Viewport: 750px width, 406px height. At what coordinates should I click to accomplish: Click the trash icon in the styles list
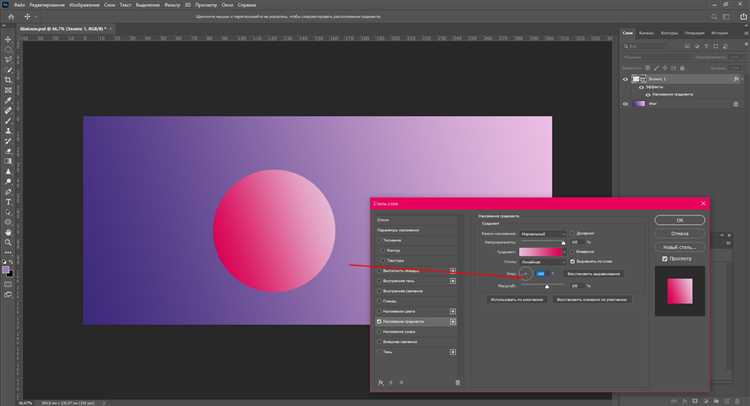point(457,382)
